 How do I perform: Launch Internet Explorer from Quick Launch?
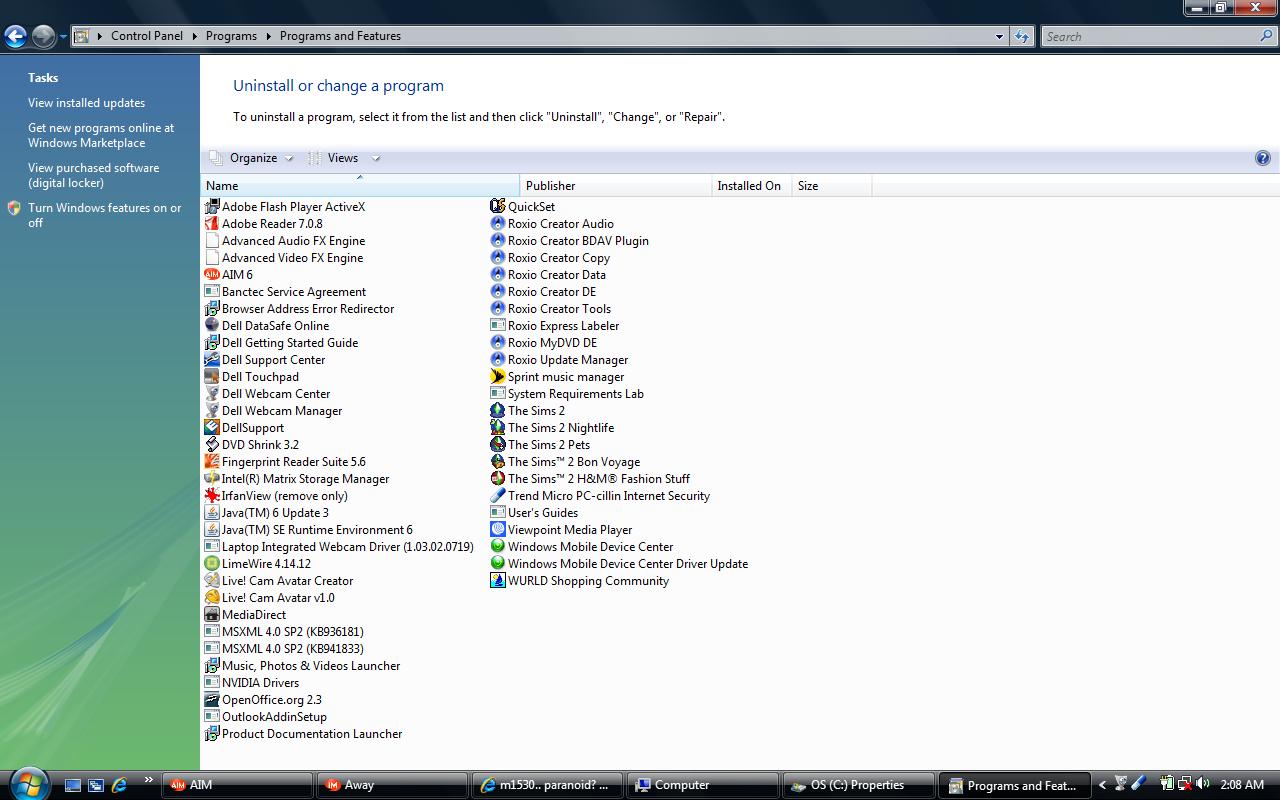(119, 785)
